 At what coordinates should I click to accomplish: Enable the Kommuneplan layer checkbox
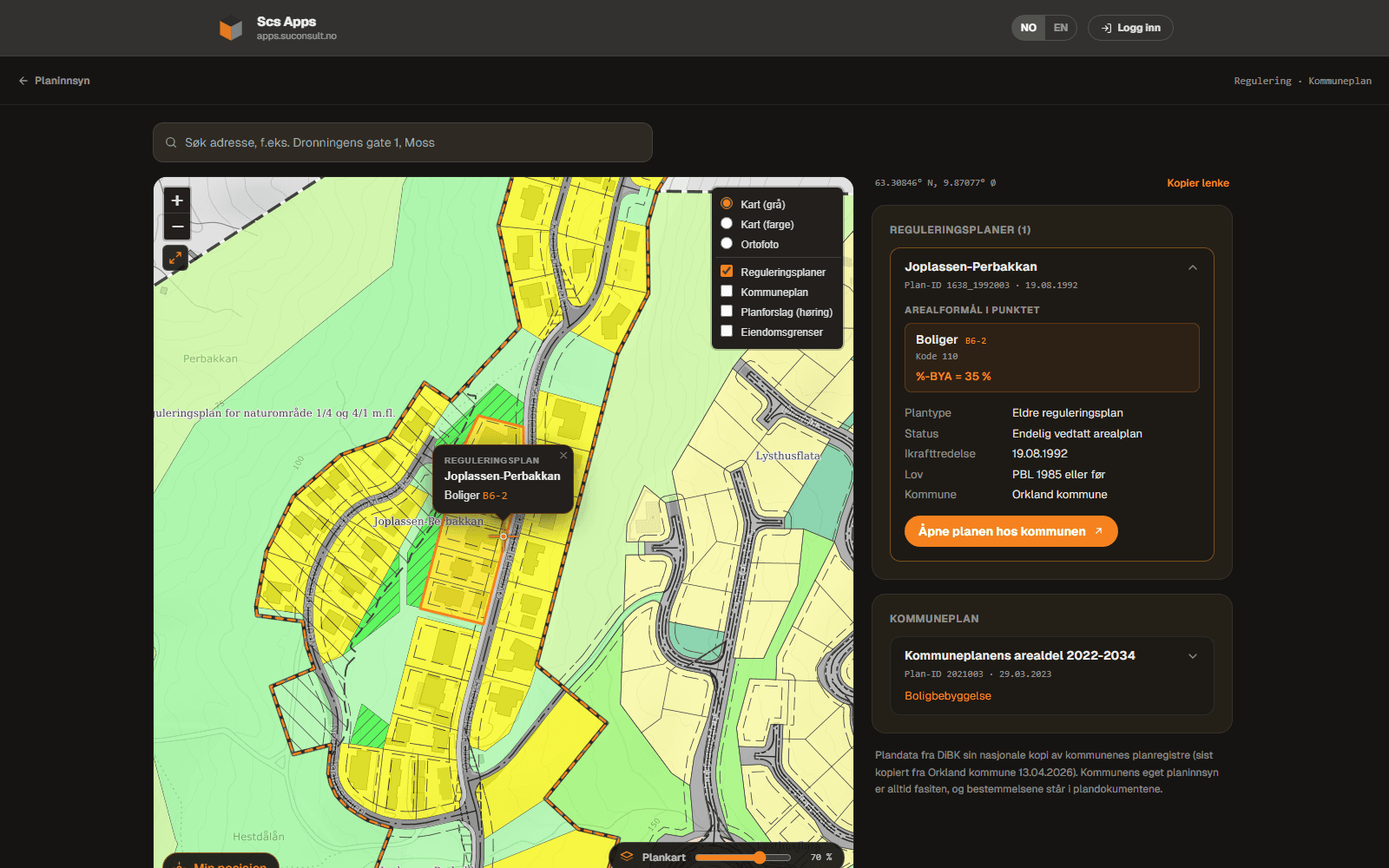(x=727, y=292)
